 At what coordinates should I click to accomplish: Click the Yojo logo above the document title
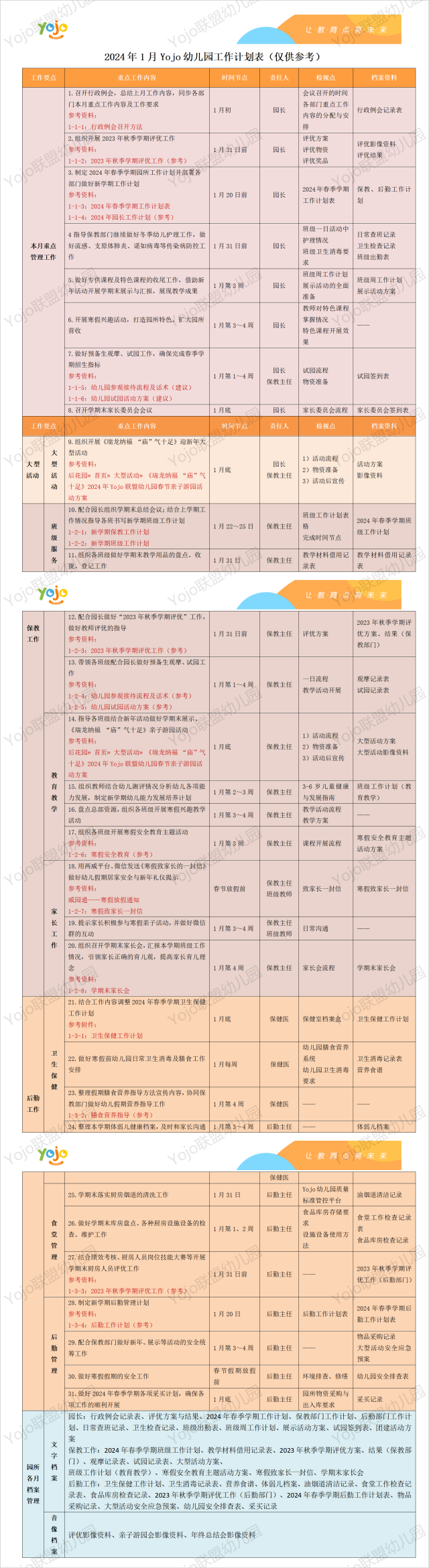point(52,29)
